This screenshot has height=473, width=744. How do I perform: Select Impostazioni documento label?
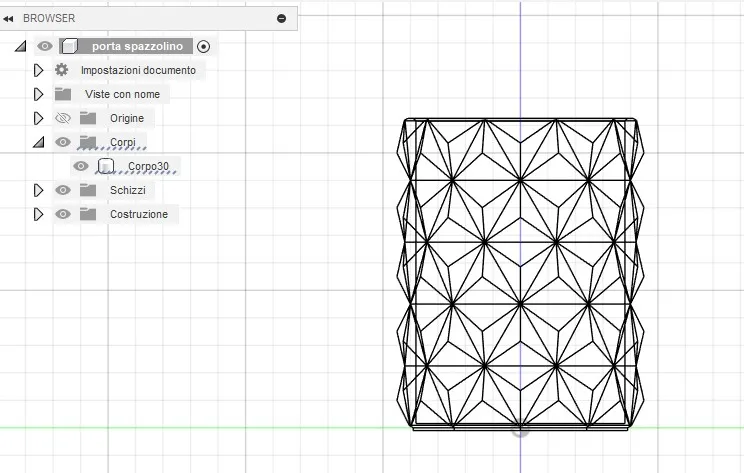click(x=138, y=70)
